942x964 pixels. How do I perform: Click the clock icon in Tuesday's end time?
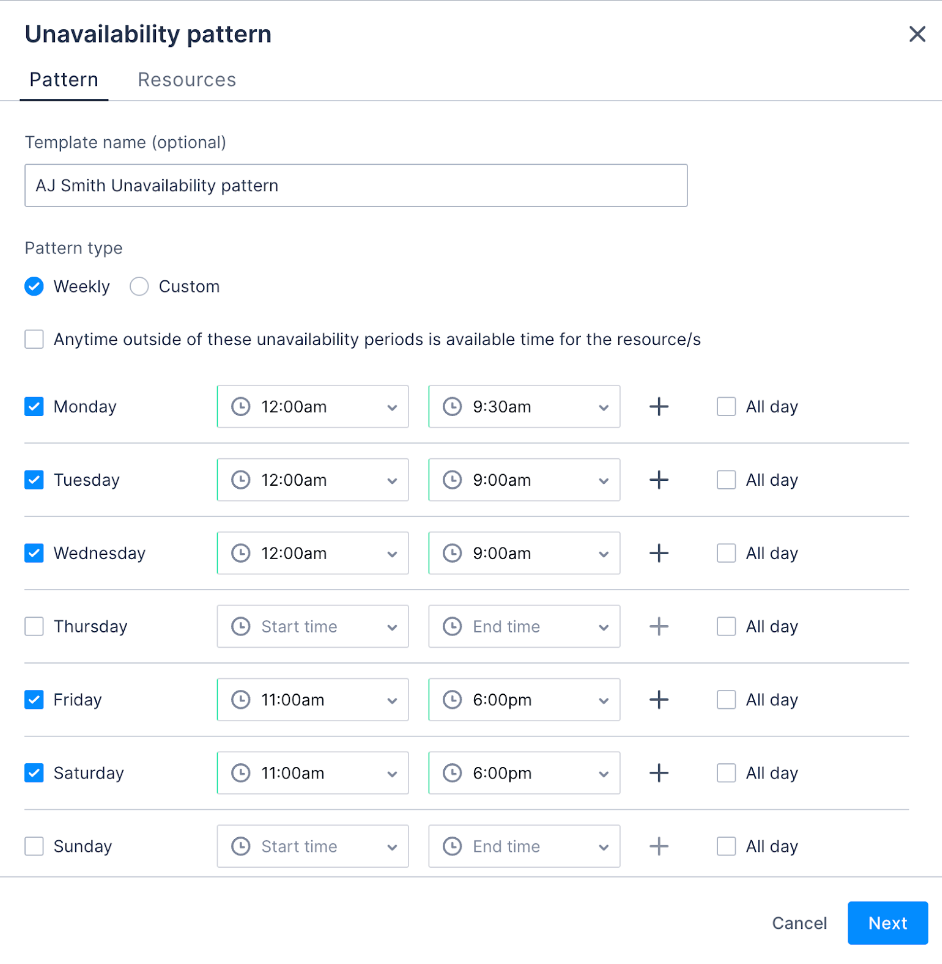pos(452,480)
